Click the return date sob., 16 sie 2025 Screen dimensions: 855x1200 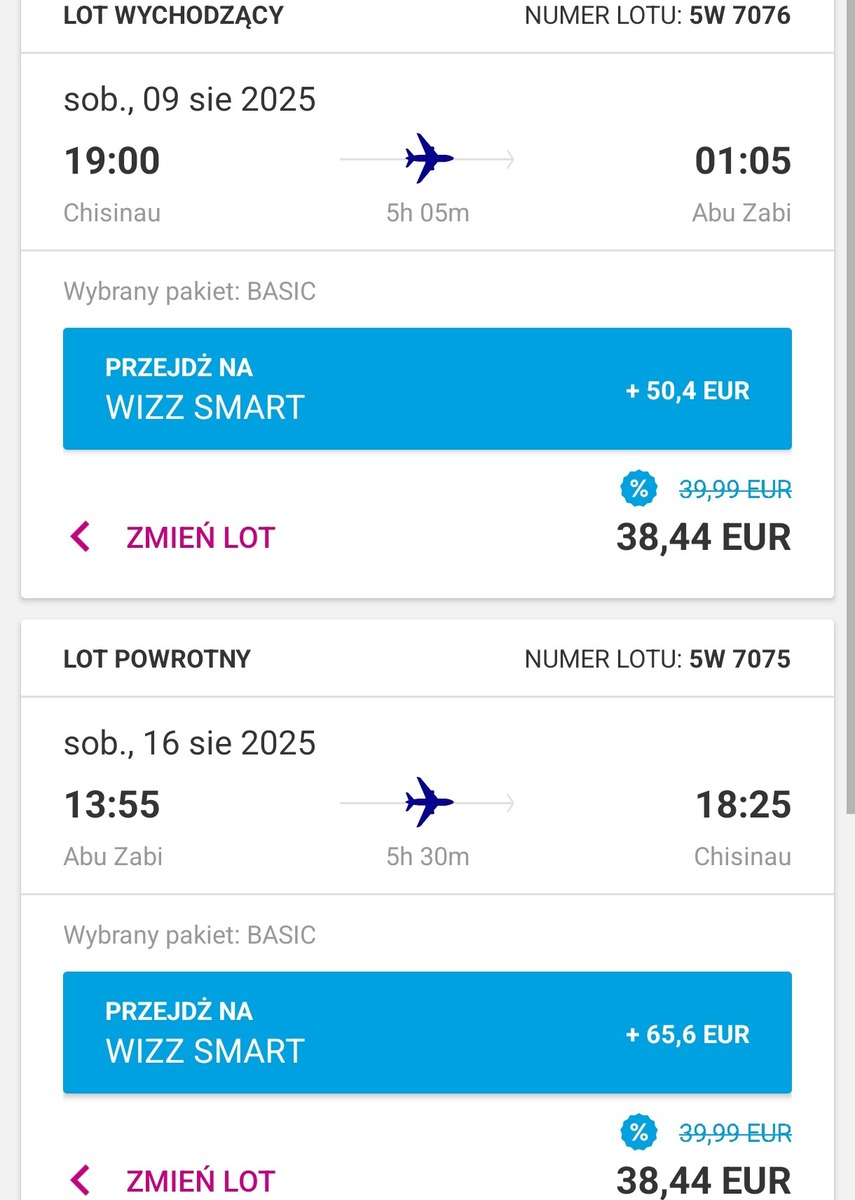coord(190,743)
